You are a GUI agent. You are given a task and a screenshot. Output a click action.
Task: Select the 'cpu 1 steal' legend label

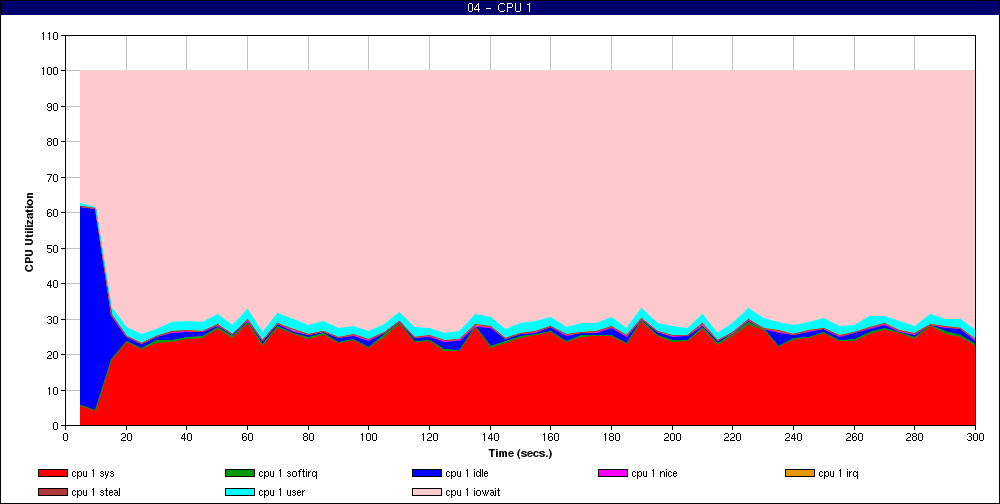[x=96, y=493]
